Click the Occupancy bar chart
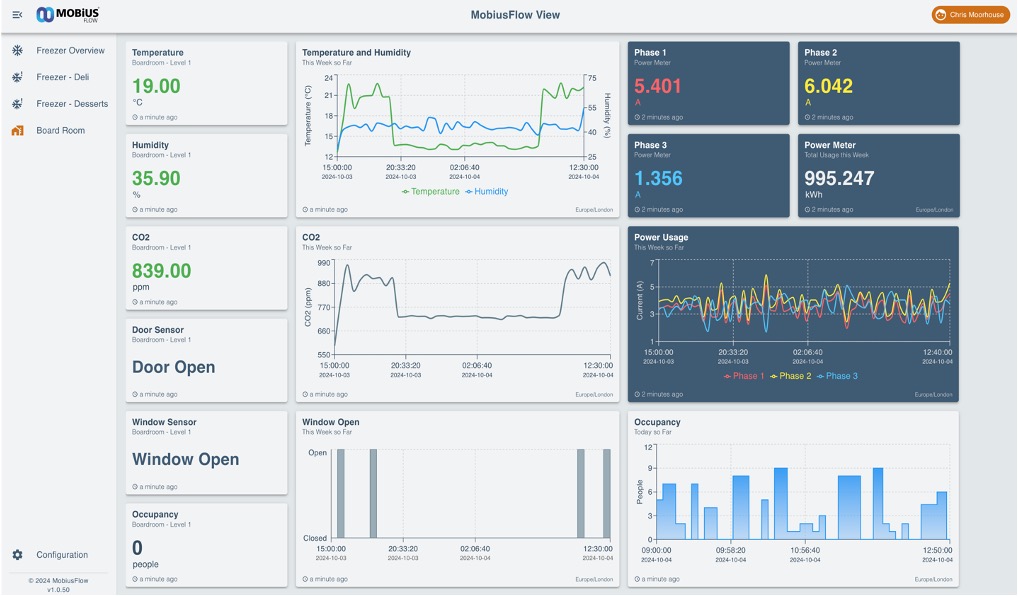 click(794, 497)
